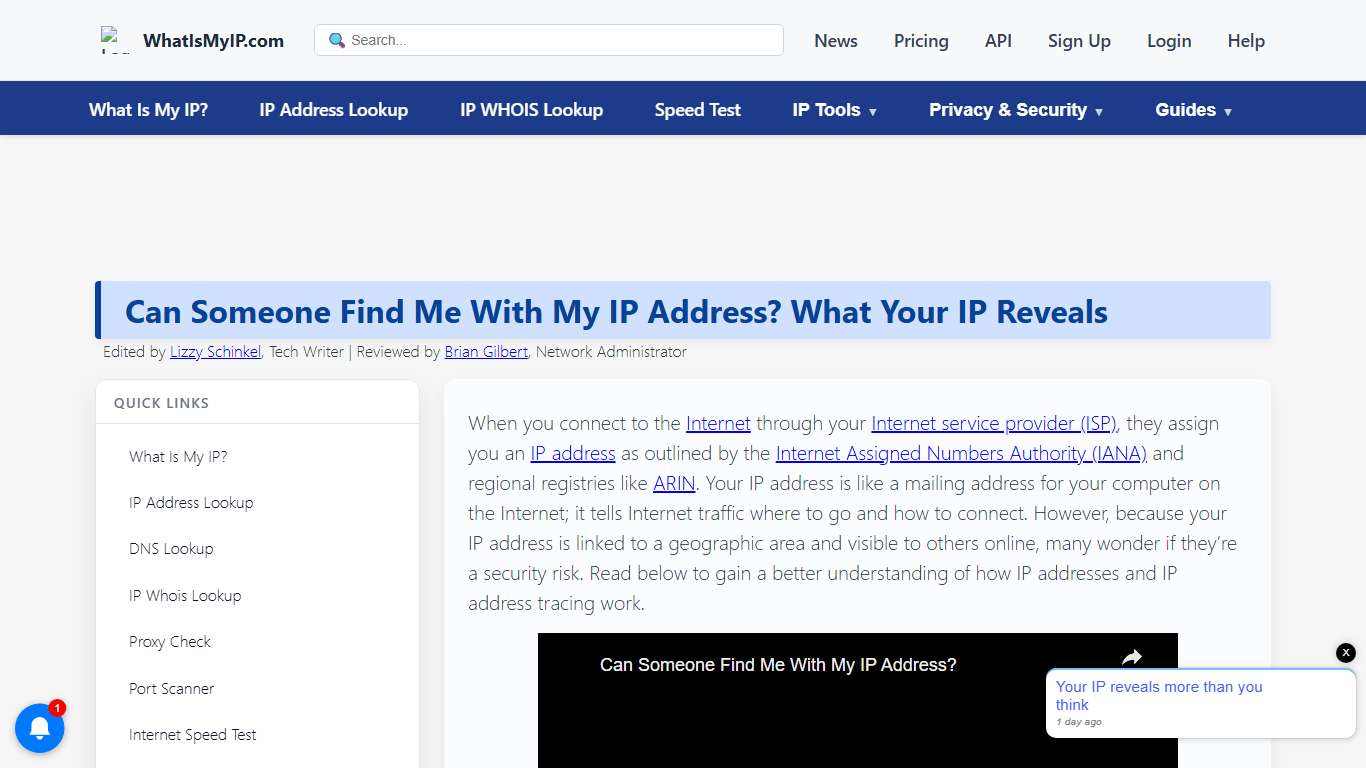Dismiss the 'Your IP reveals' notification popup
Screen dimensions: 1366x768
1345,652
